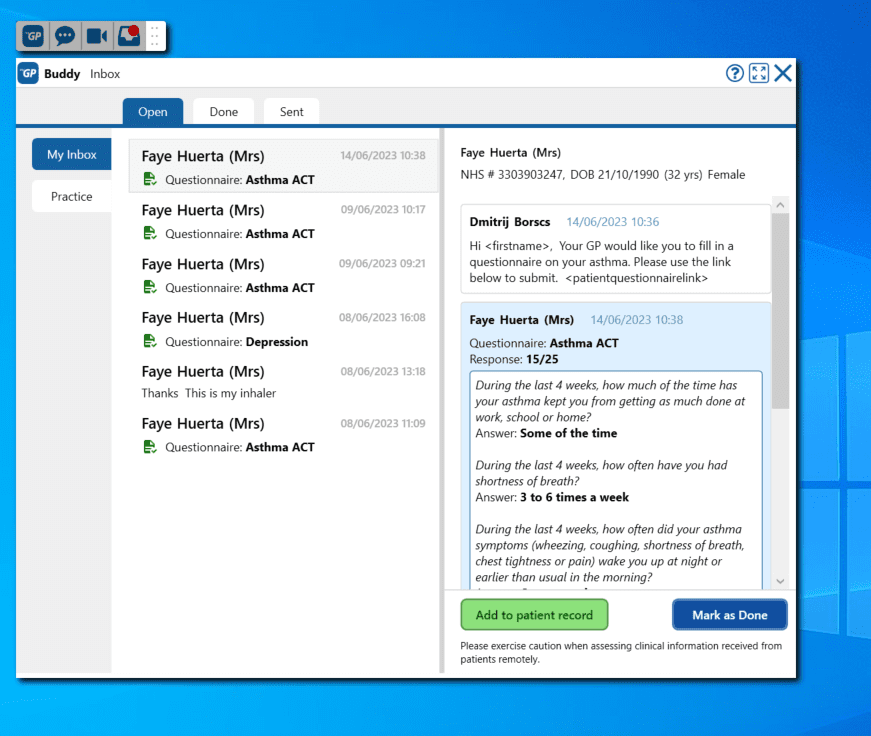This screenshot has height=736, width=871.
Task: Start a video consultation via the camera icon
Action: click(96, 35)
